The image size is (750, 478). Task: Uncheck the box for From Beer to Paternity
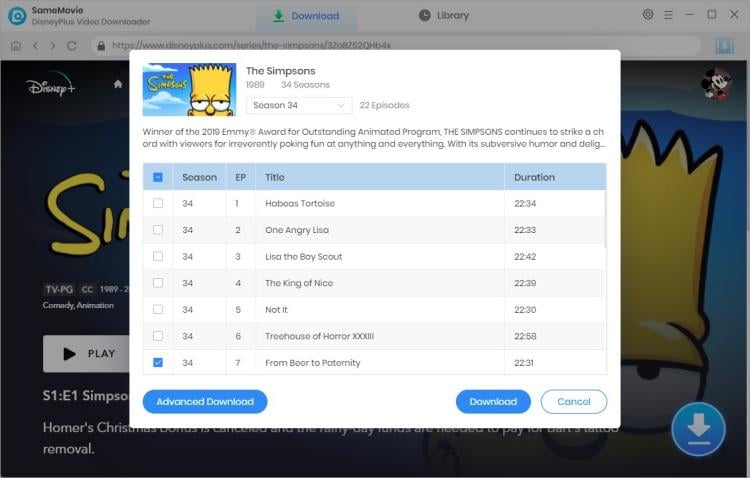(158, 363)
